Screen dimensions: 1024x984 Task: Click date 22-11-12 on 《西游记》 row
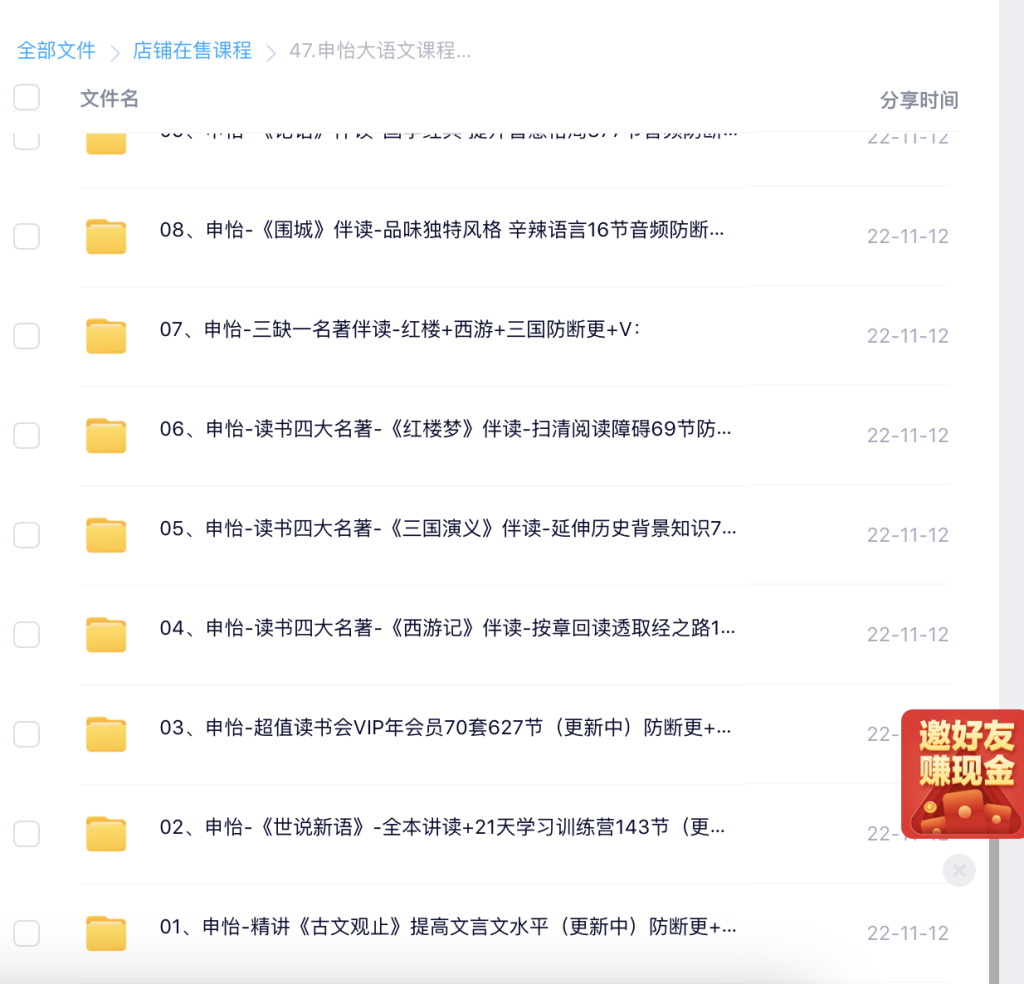pyautogui.click(x=908, y=635)
